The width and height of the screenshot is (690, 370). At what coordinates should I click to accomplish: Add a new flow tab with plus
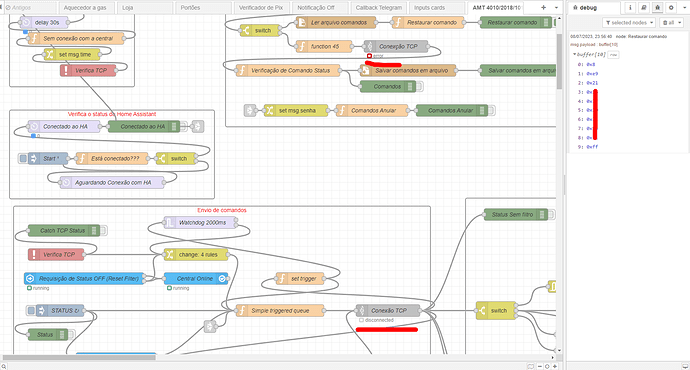tap(543, 7)
